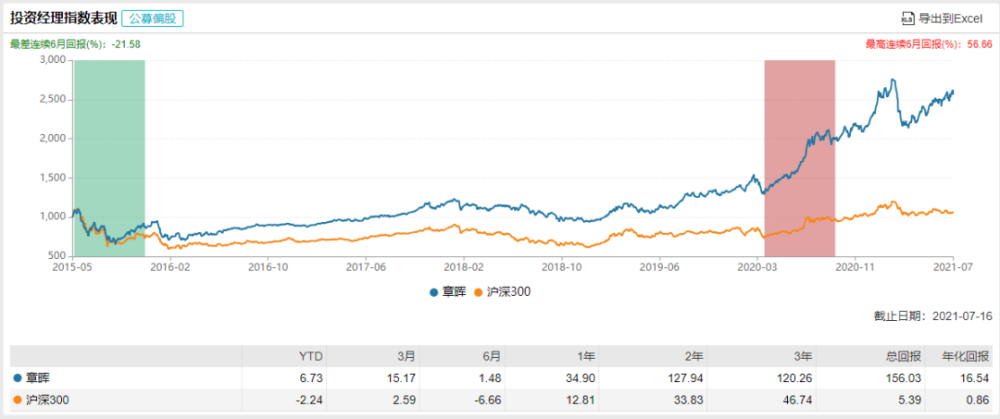
Task: Click 沪深300 3年 value 46.74
Action: (x=797, y=399)
